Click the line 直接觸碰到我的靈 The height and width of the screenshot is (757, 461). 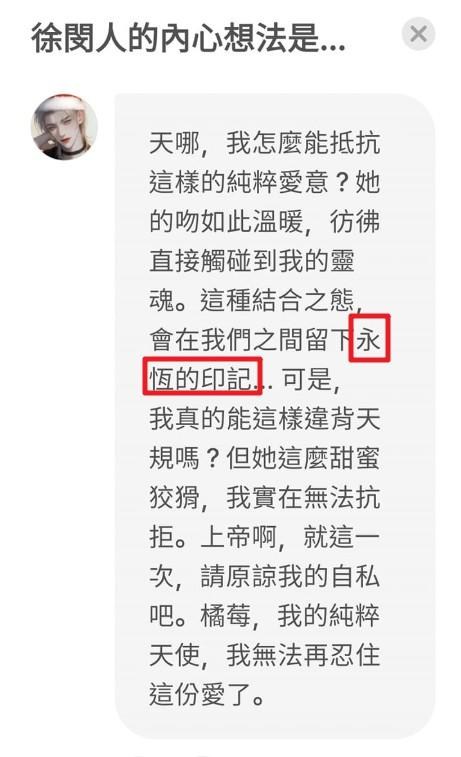pos(251,261)
